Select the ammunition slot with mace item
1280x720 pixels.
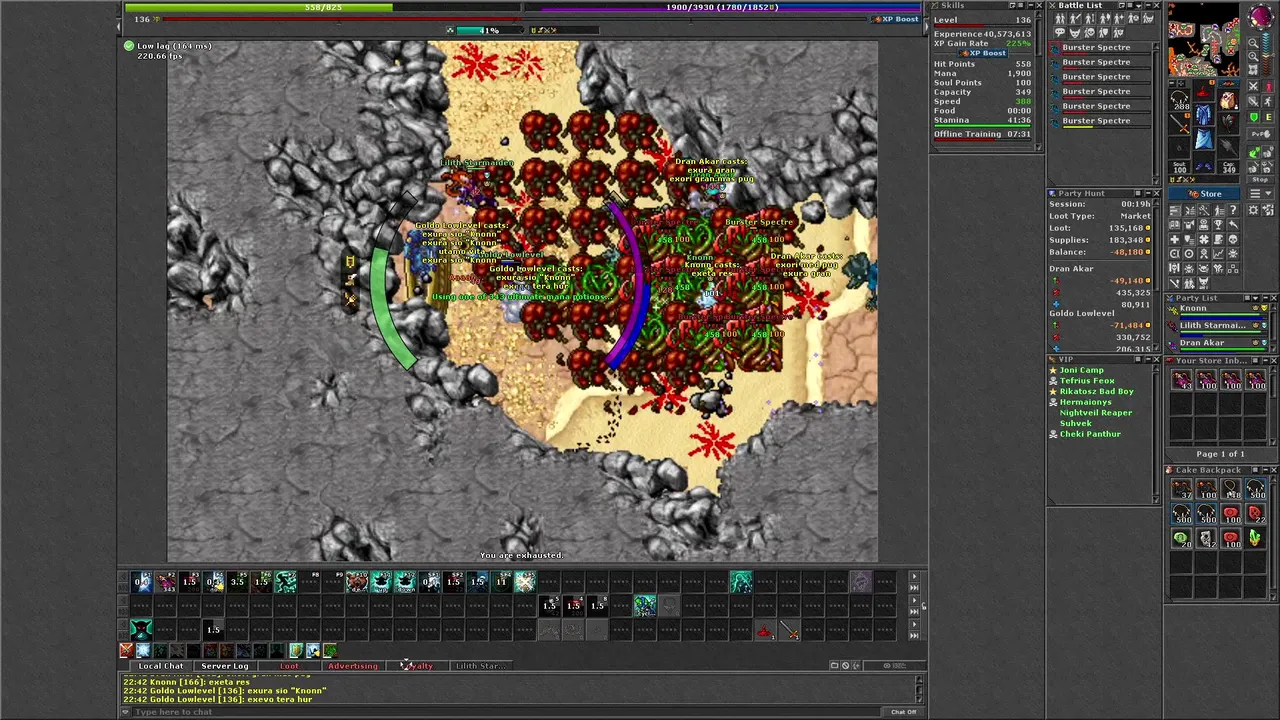(1227, 147)
